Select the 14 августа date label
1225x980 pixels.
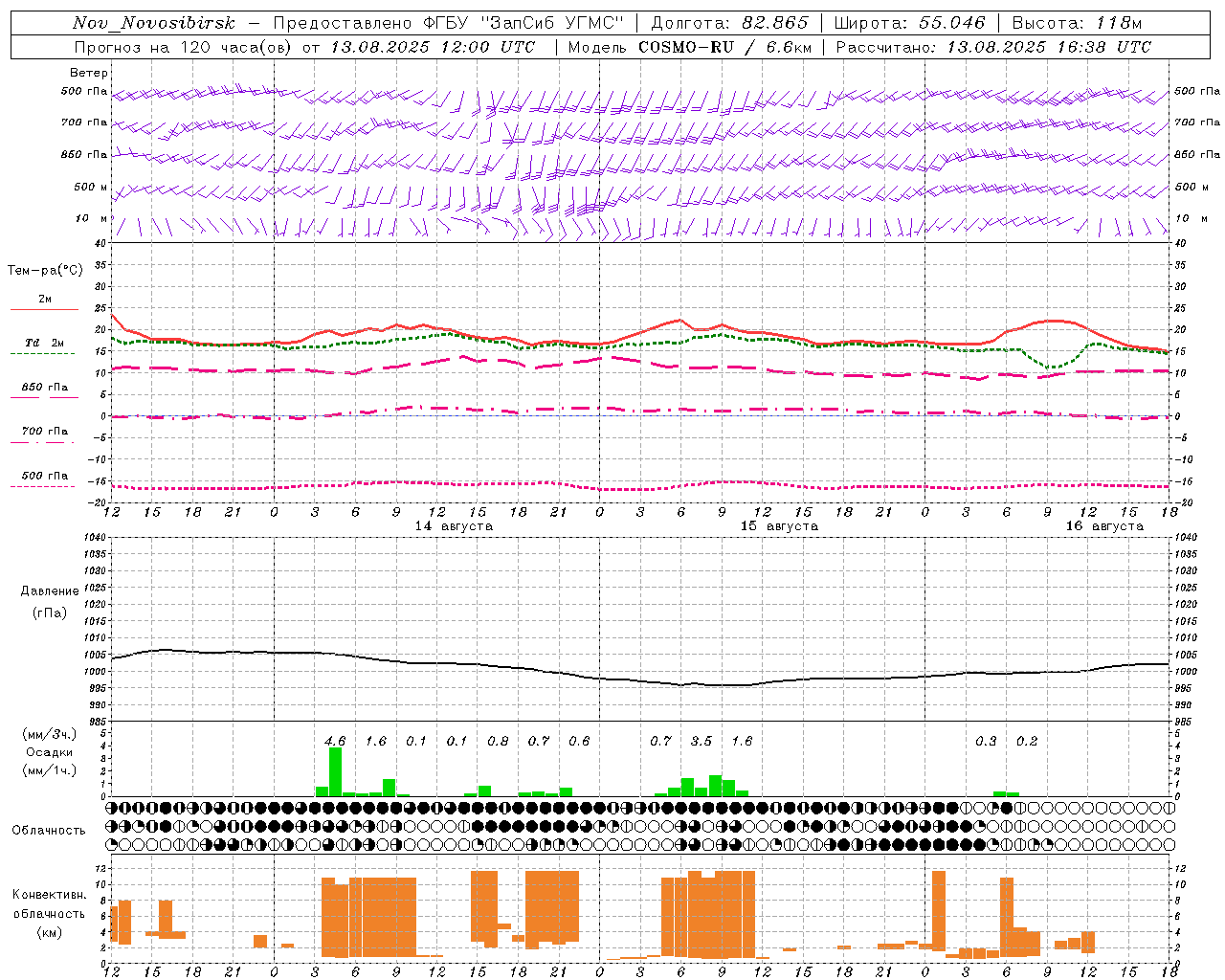pyautogui.click(x=454, y=526)
